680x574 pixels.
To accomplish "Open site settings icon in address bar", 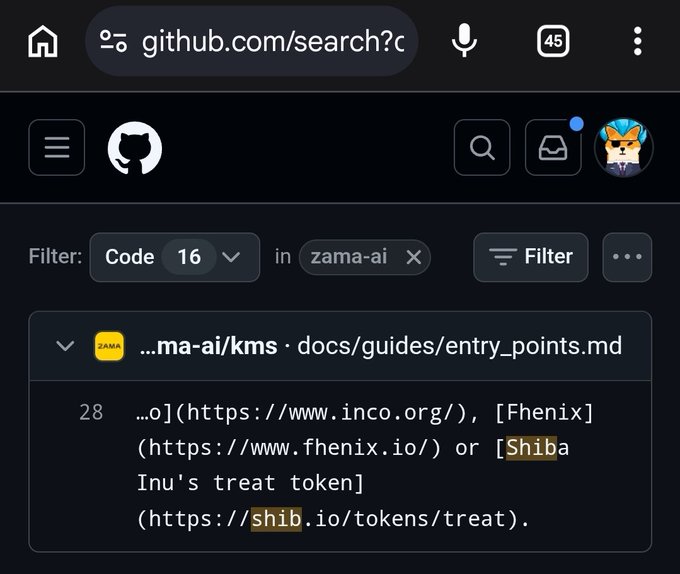I will 114,41.
